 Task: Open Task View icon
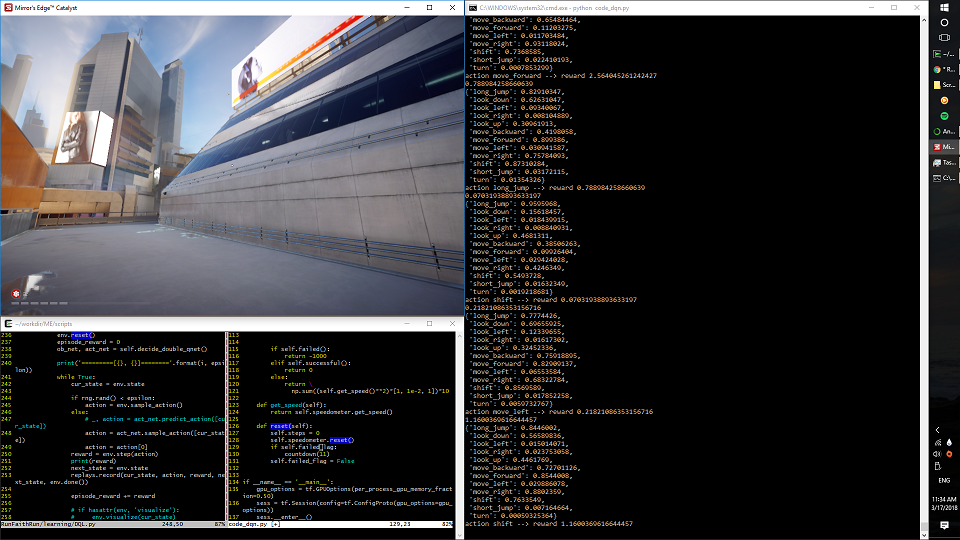pyautogui.click(x=944, y=37)
